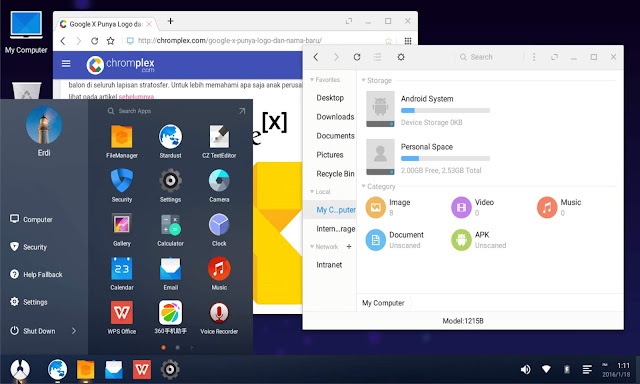Switch file manager to list view

(378, 57)
